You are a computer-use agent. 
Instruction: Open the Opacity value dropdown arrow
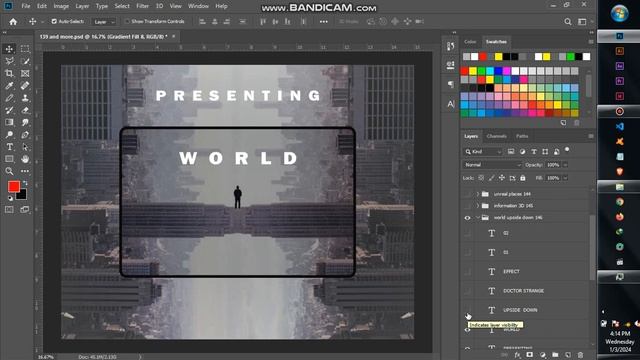coord(565,165)
